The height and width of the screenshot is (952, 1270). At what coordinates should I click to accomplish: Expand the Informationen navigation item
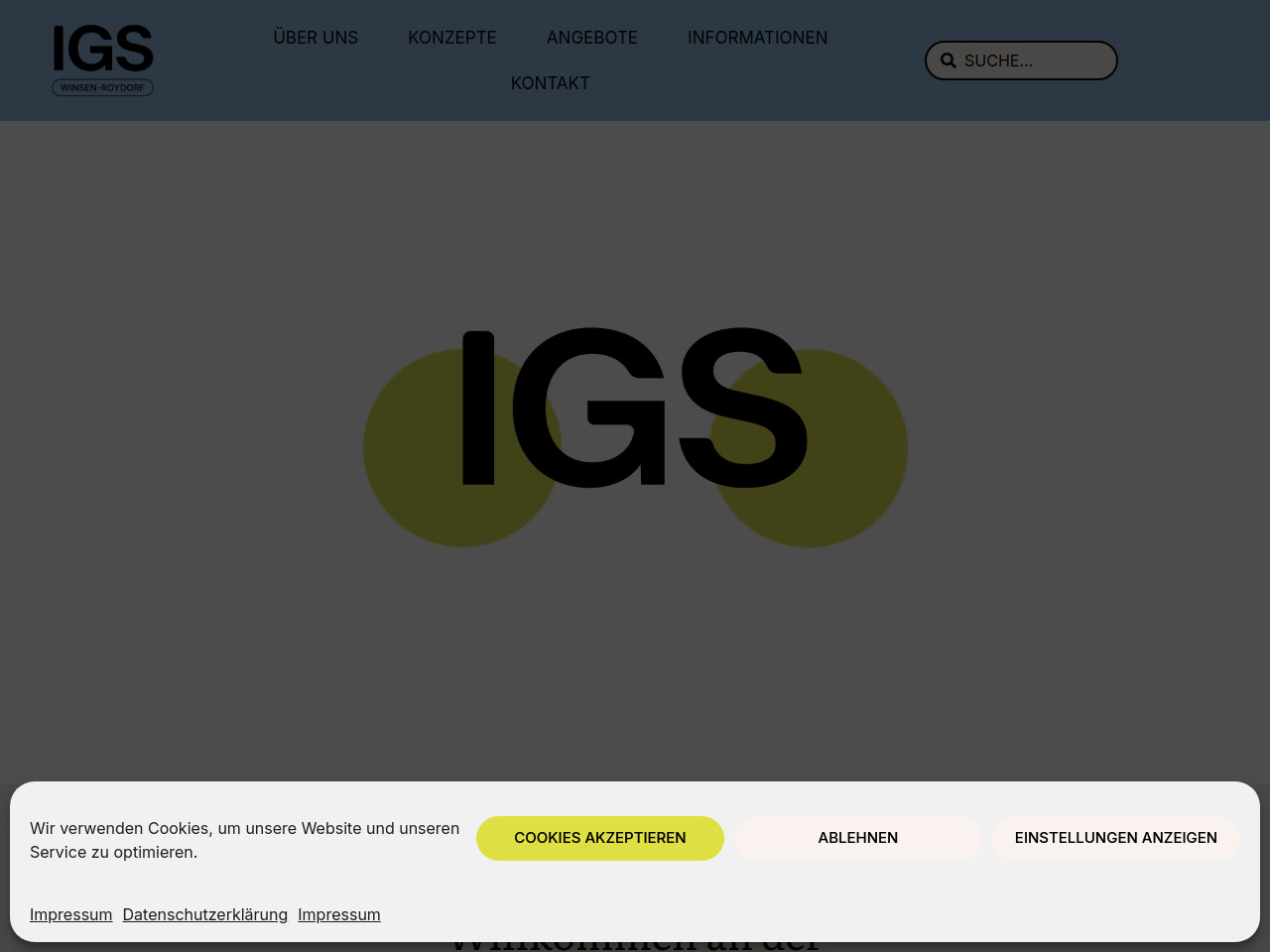point(757,38)
